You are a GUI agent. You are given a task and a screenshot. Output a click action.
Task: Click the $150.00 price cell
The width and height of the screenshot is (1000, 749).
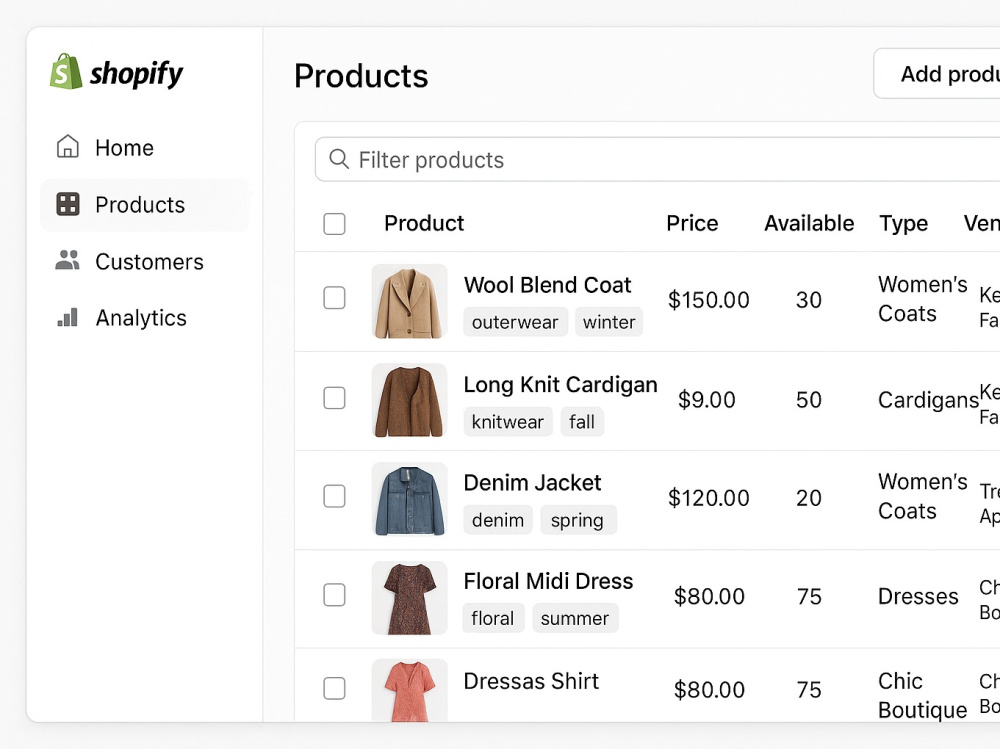(x=709, y=300)
